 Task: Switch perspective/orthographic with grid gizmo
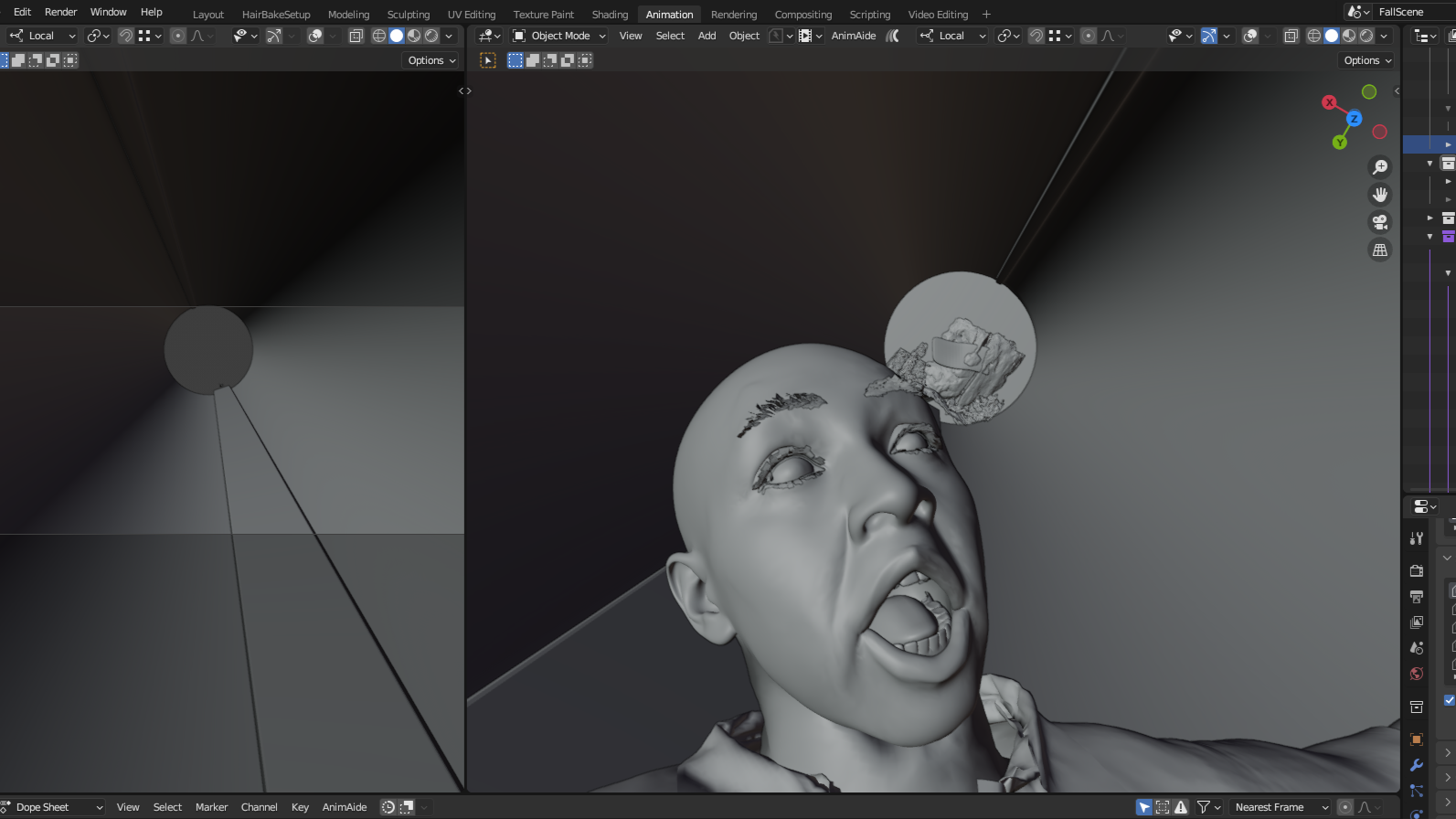[1379, 250]
